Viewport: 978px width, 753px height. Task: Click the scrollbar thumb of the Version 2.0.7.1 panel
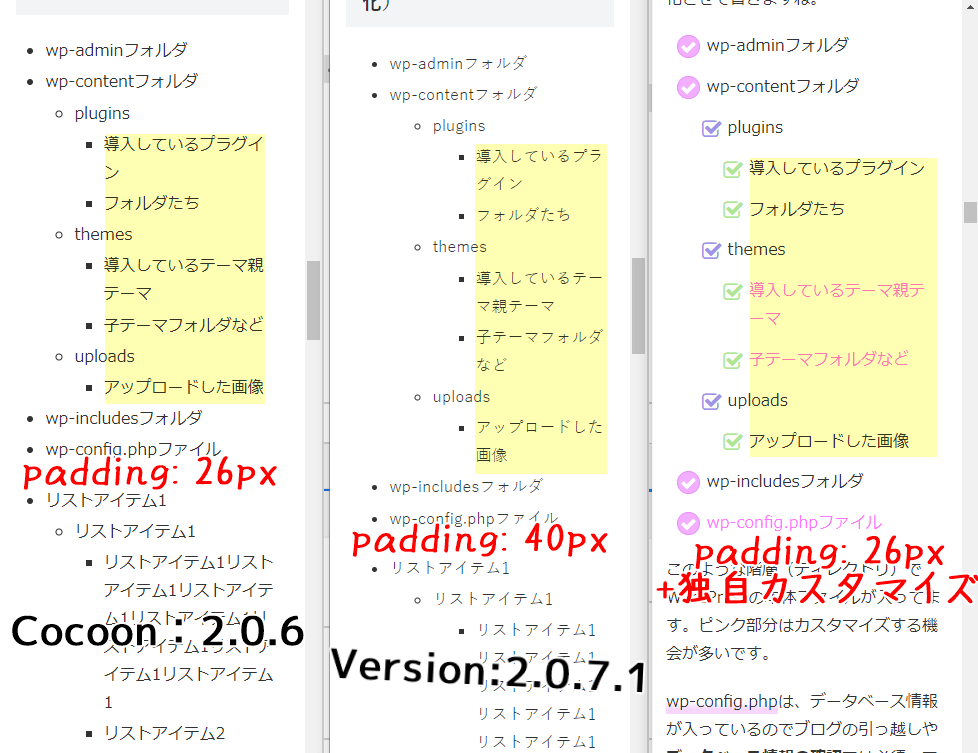[638, 306]
